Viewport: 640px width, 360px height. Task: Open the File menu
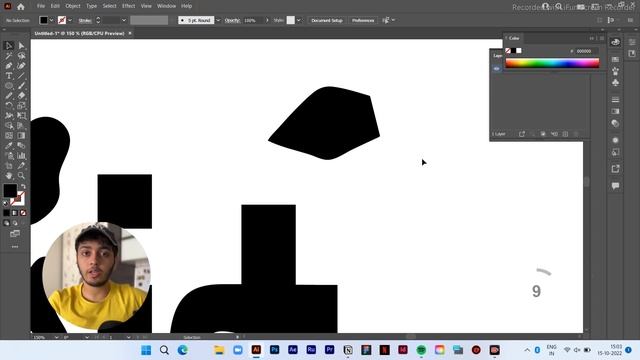[x=41, y=6]
